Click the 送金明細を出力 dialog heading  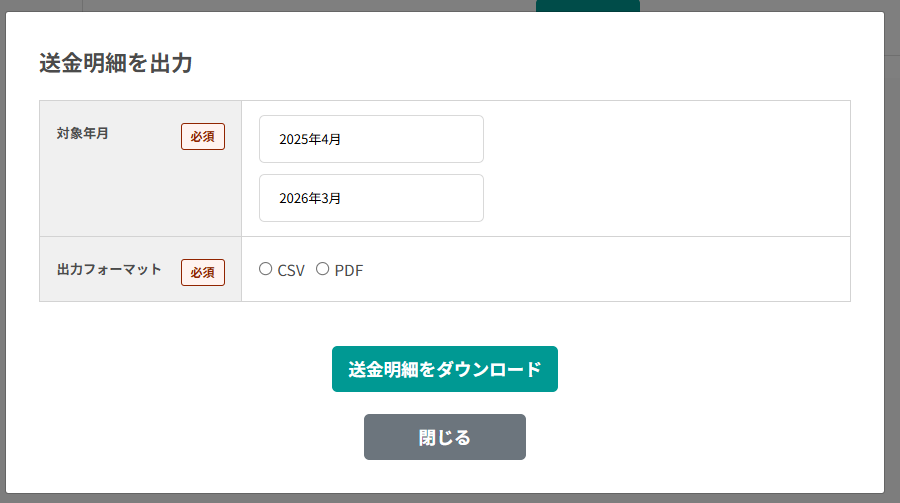pos(115,63)
